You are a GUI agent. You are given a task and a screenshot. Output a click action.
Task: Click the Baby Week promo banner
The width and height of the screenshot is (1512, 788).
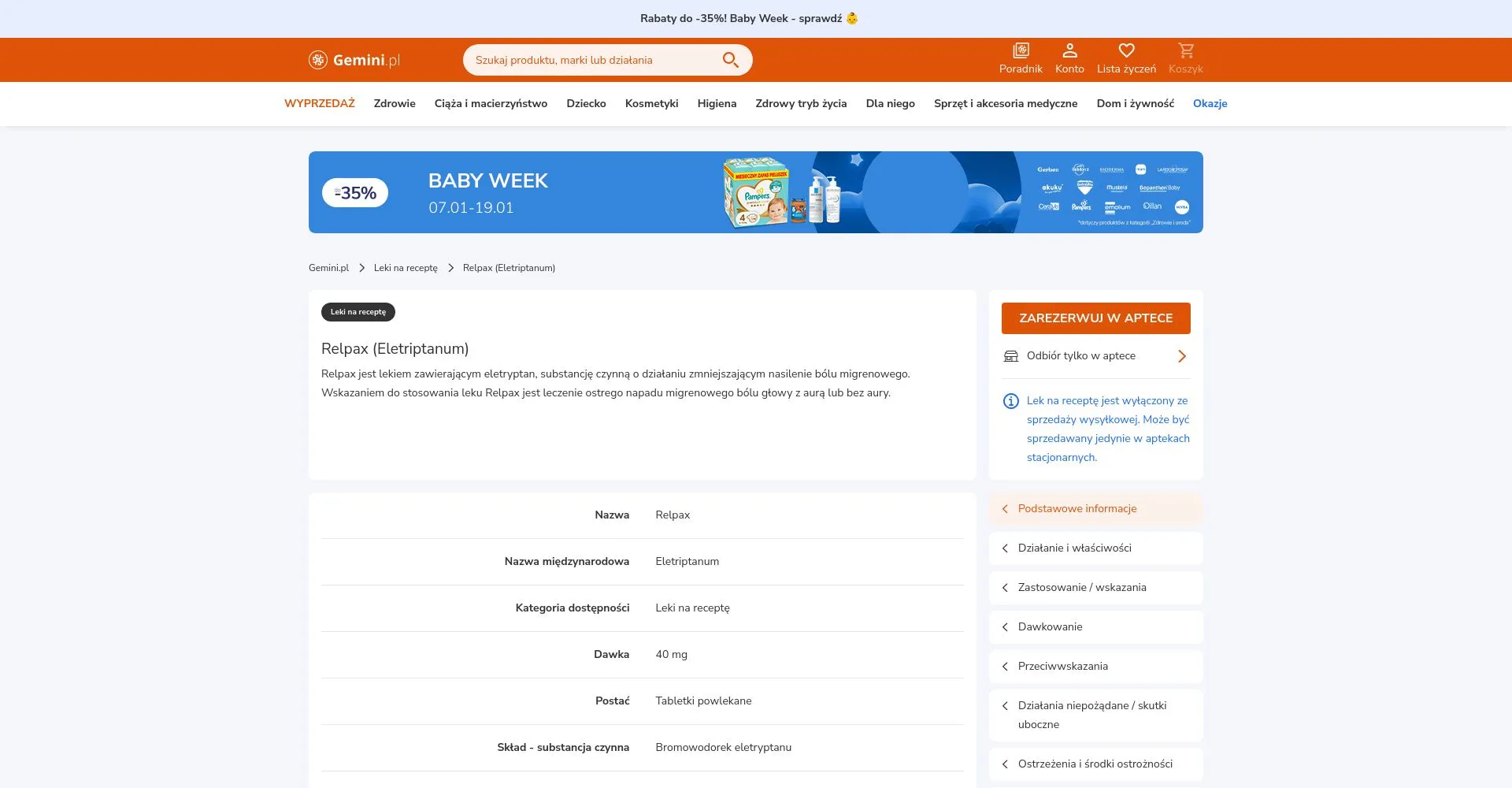tap(756, 192)
